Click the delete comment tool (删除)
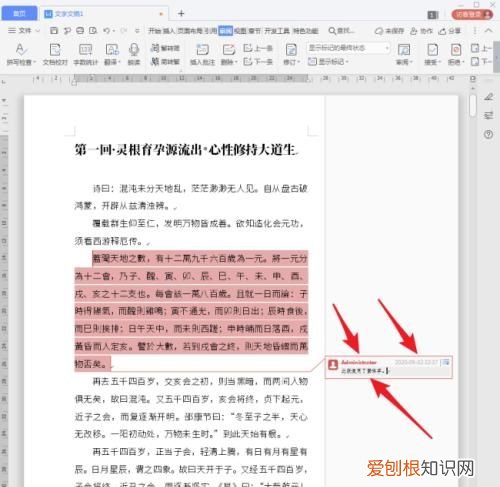This screenshot has height=487, width=500. click(229, 54)
